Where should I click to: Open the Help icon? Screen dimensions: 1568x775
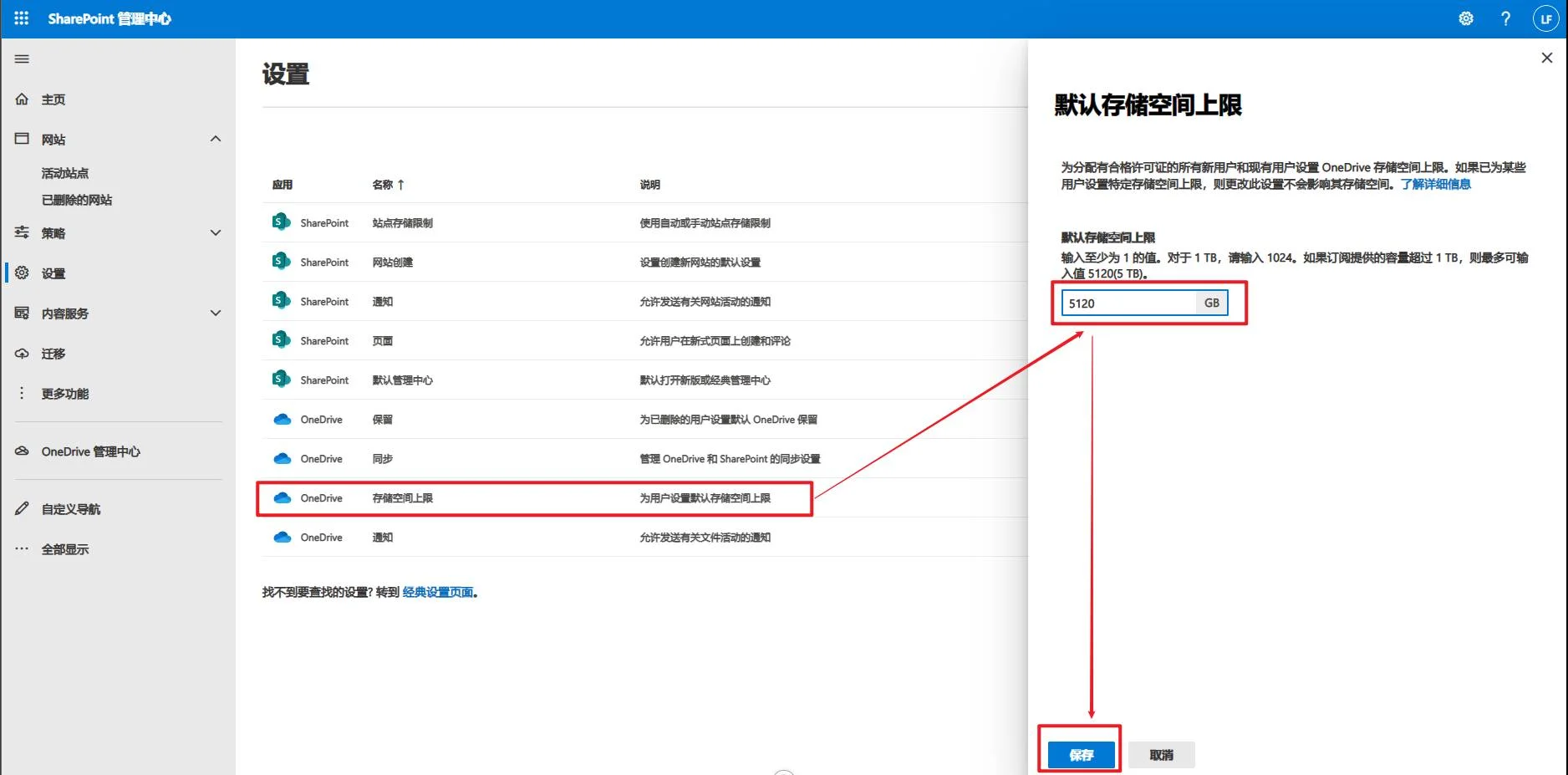(1505, 18)
